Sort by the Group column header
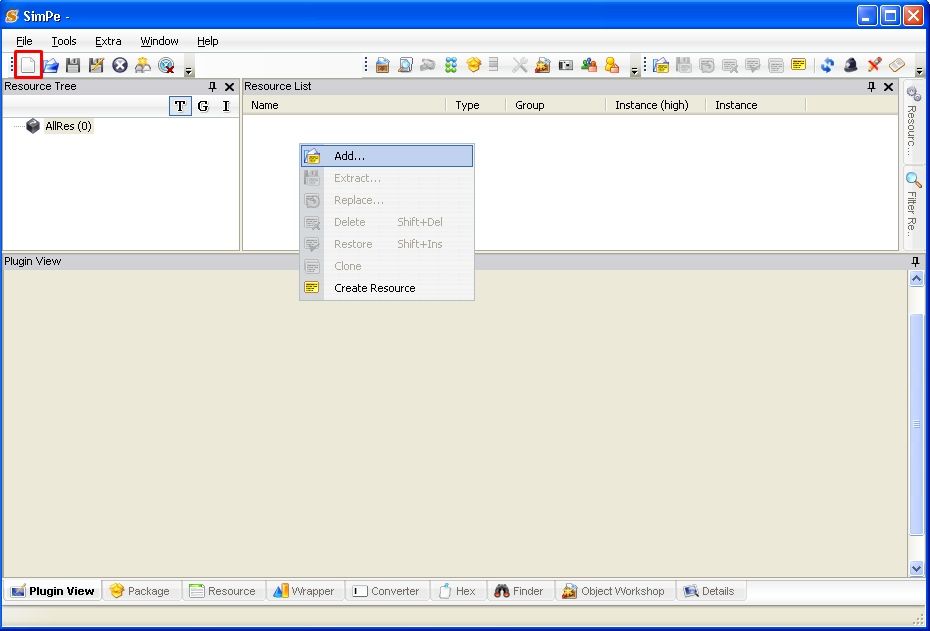 point(556,106)
